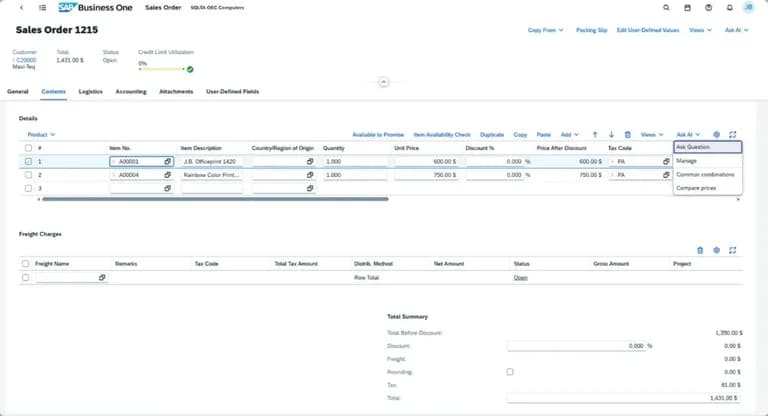
Task: Open item lookup in empty row 3
Action: click(x=168, y=188)
